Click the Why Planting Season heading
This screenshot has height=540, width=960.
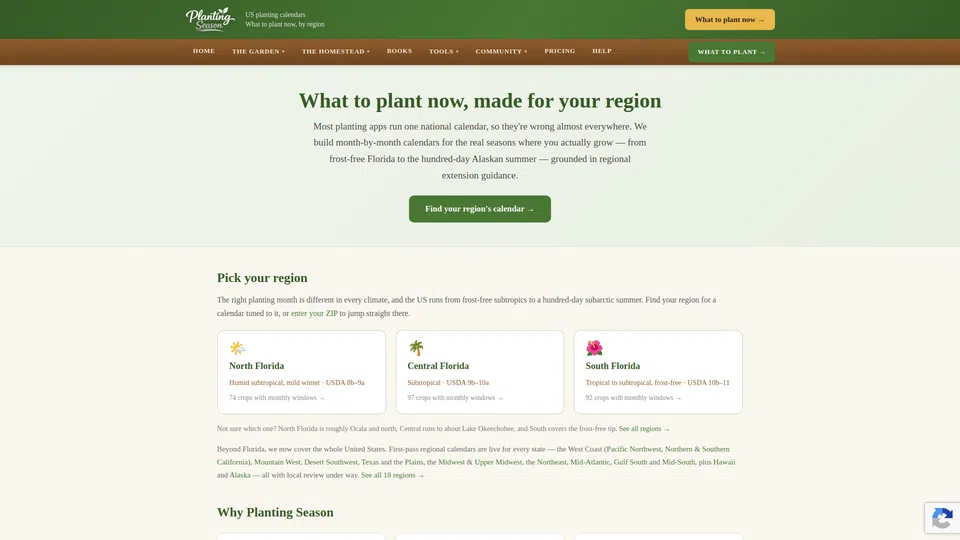coord(275,512)
